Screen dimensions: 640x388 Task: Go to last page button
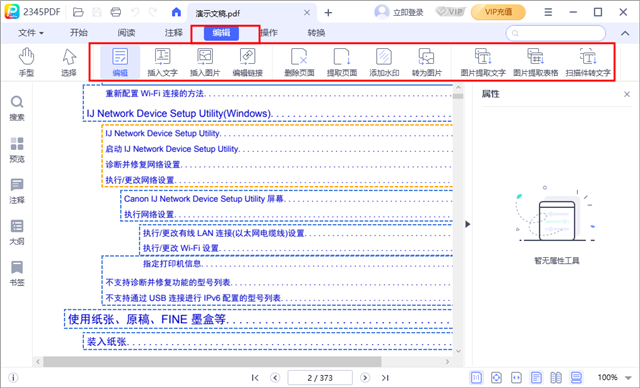tap(385, 378)
